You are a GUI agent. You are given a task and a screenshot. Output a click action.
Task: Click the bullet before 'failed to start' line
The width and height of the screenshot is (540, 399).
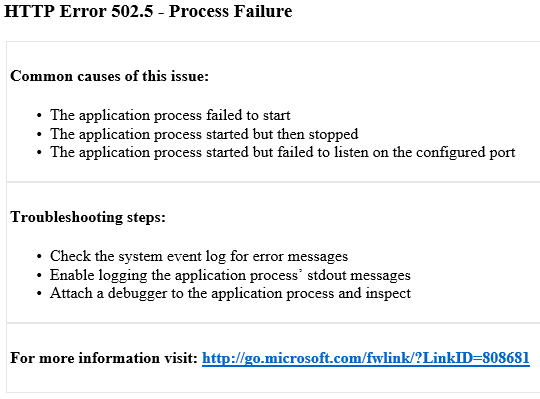point(39,116)
